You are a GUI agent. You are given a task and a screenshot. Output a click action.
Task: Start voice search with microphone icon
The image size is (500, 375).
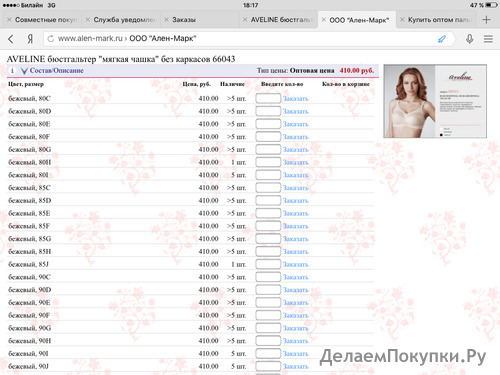[469, 39]
